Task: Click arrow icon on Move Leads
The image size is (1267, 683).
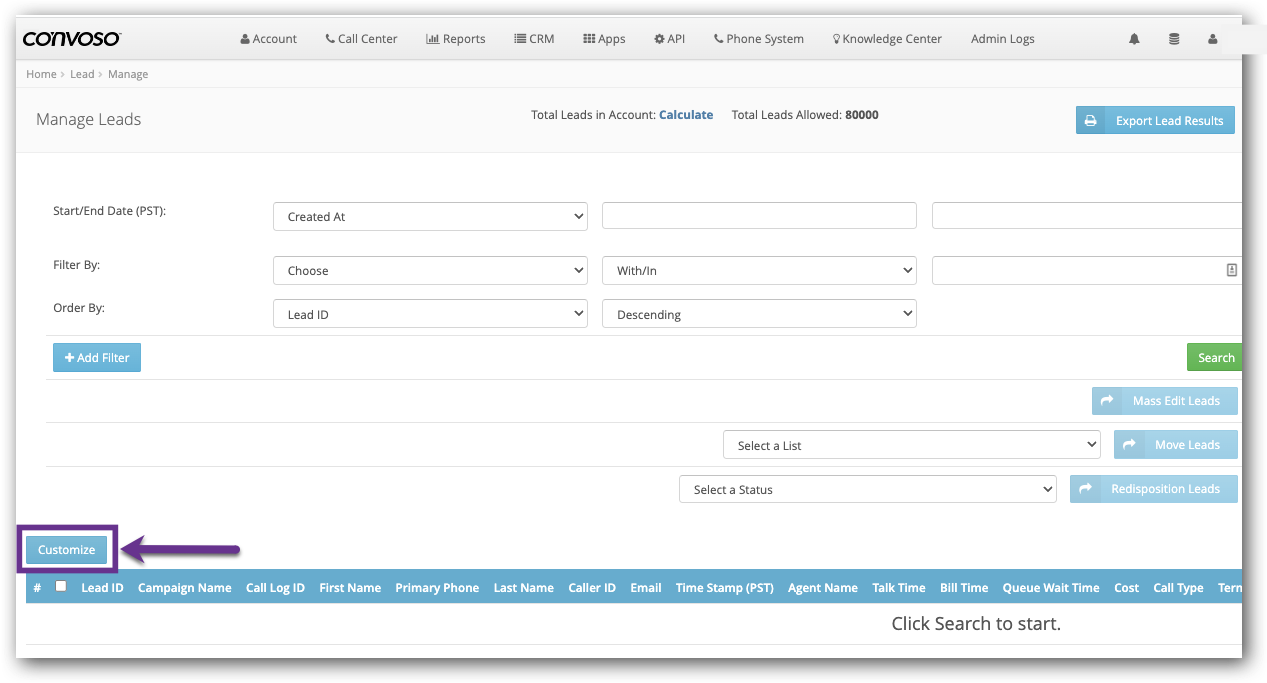Action: click(1129, 445)
